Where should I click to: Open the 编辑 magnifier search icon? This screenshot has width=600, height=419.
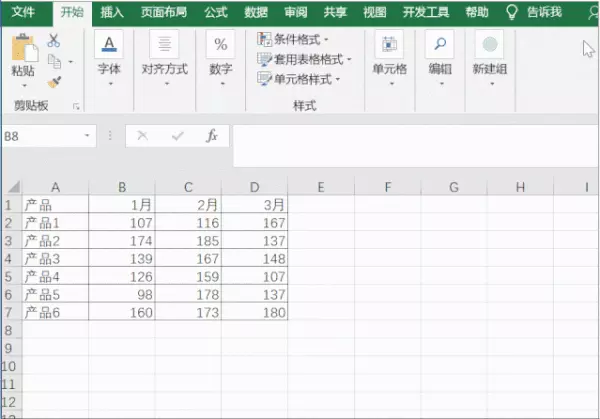(x=440, y=44)
